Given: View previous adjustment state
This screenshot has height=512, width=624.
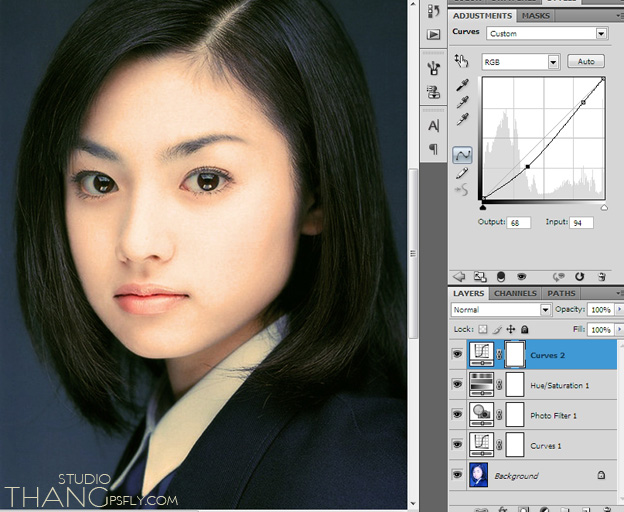Looking at the screenshot, I should 559,276.
